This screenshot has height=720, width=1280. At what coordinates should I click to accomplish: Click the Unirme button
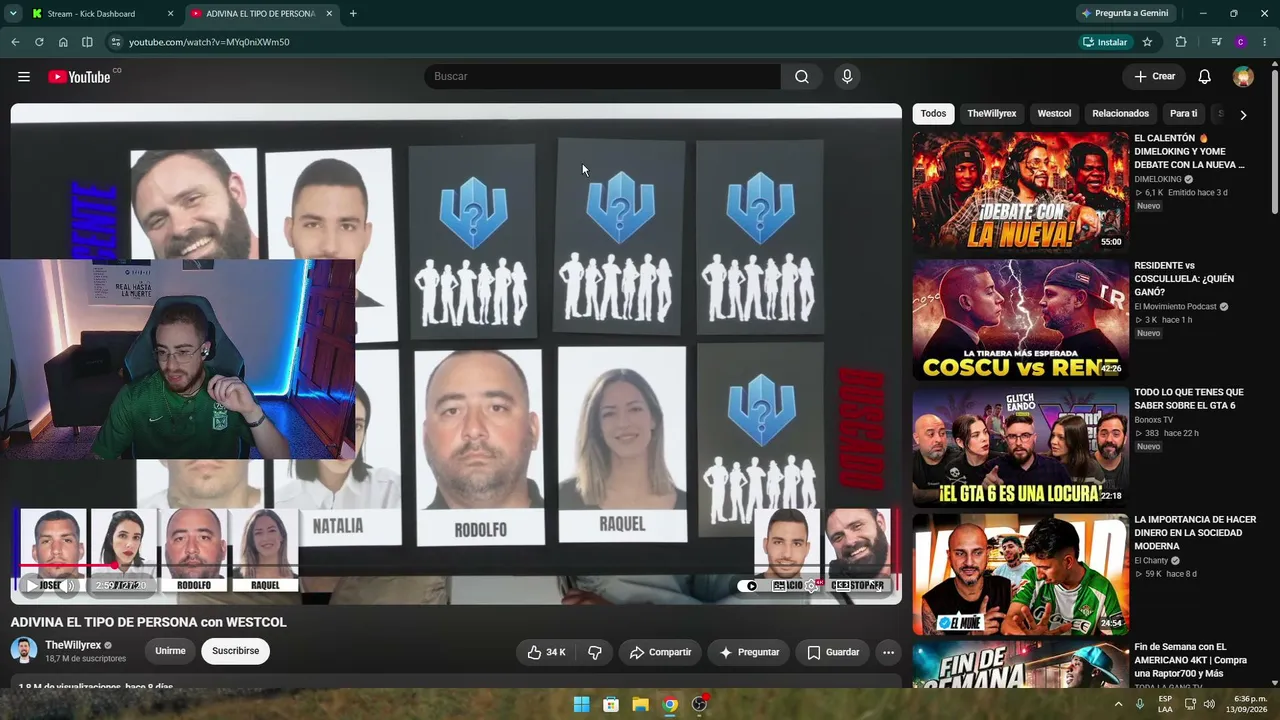170,651
